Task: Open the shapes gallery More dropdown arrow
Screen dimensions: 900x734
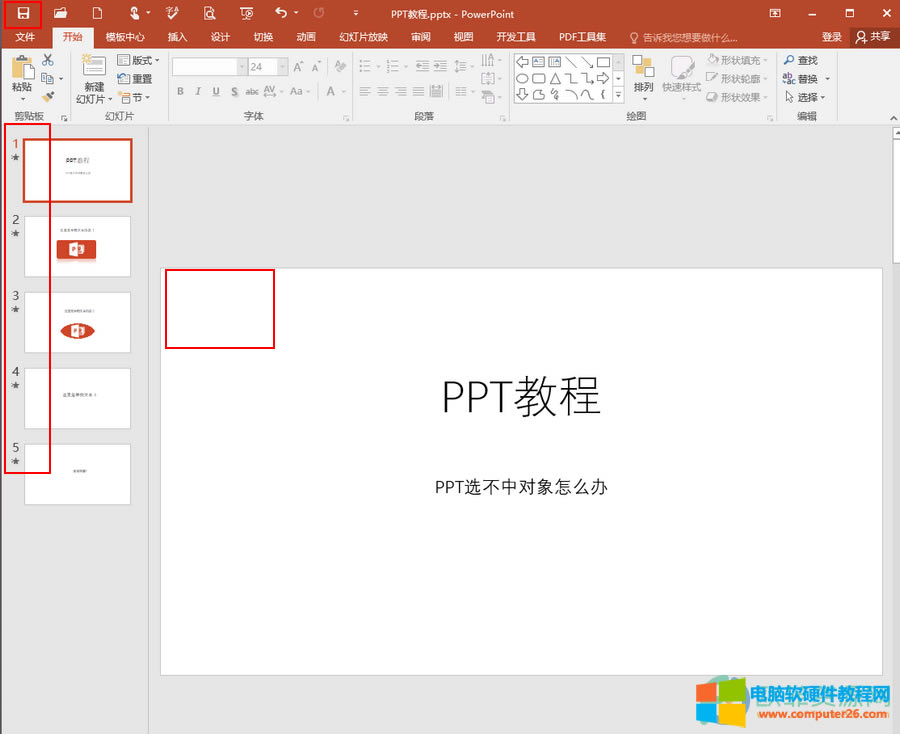Action: (617, 93)
